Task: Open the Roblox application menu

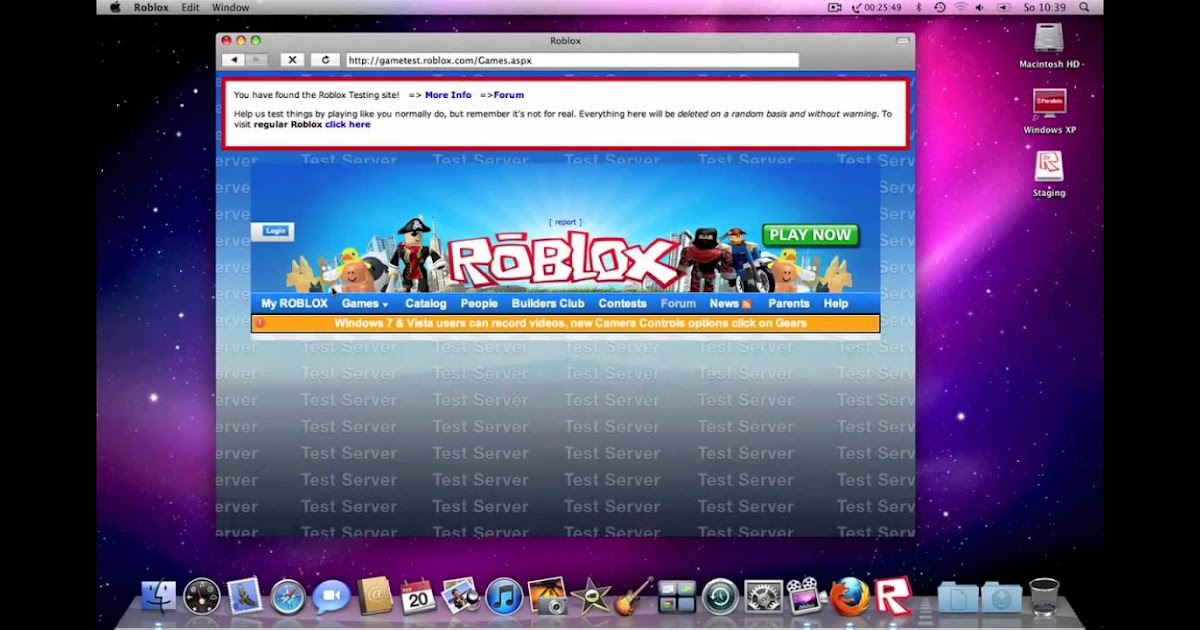Action: click(151, 7)
